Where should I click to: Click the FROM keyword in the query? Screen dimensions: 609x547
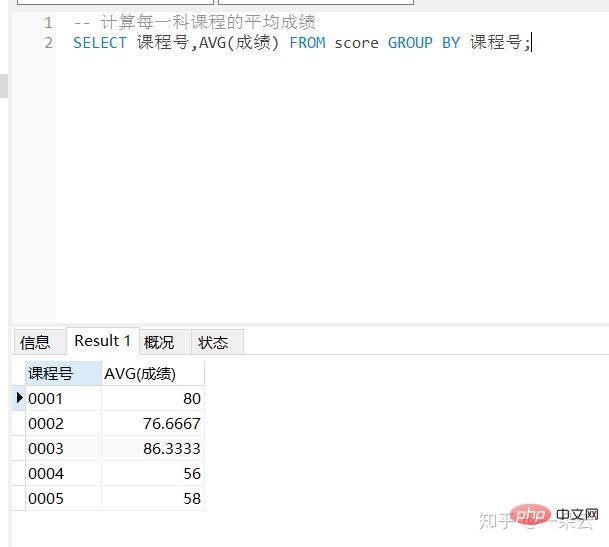coord(308,43)
